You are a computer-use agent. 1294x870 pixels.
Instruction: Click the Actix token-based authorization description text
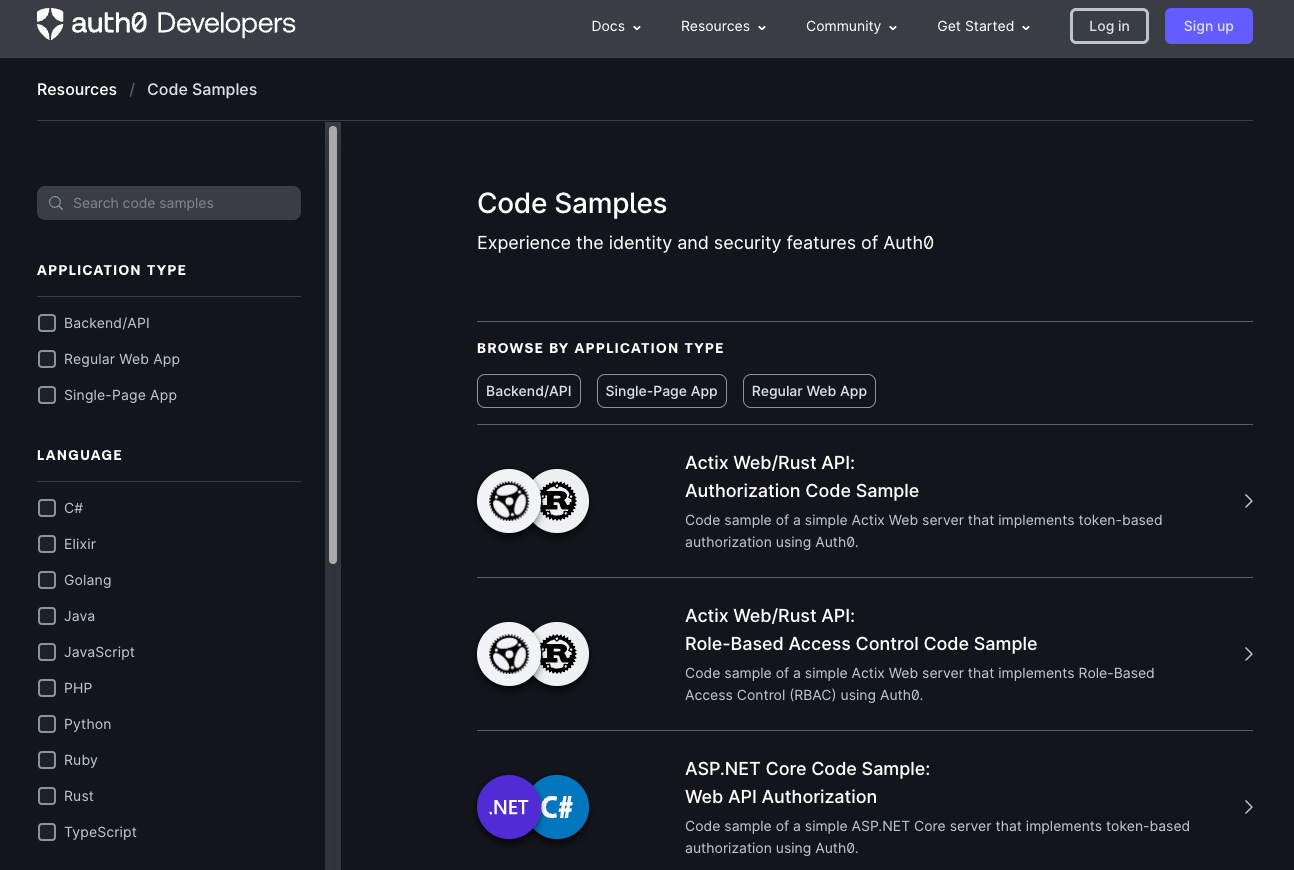point(924,531)
